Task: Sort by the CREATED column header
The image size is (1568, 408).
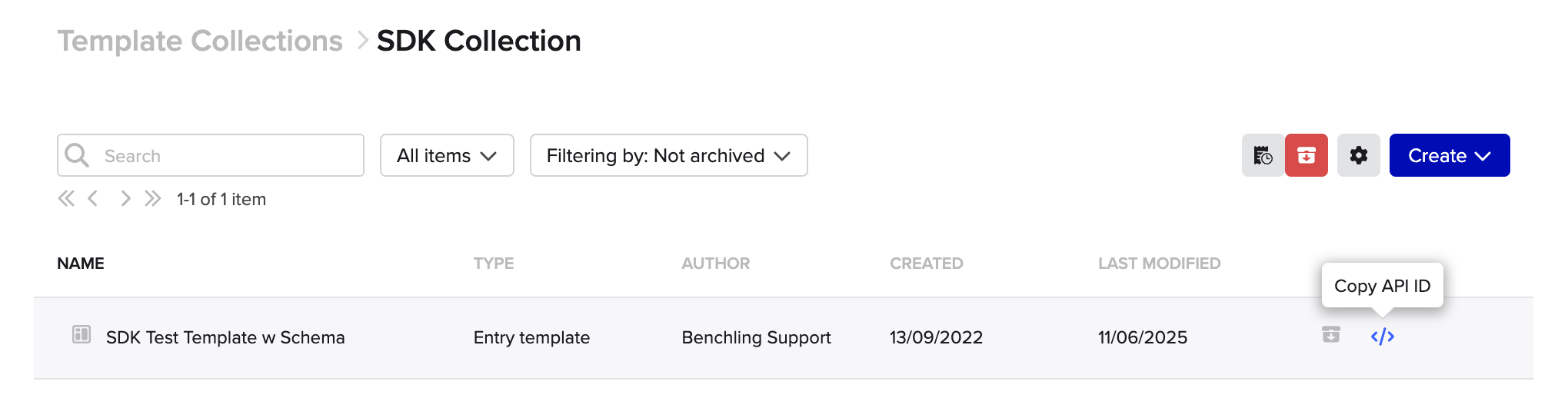Action: pos(926,264)
